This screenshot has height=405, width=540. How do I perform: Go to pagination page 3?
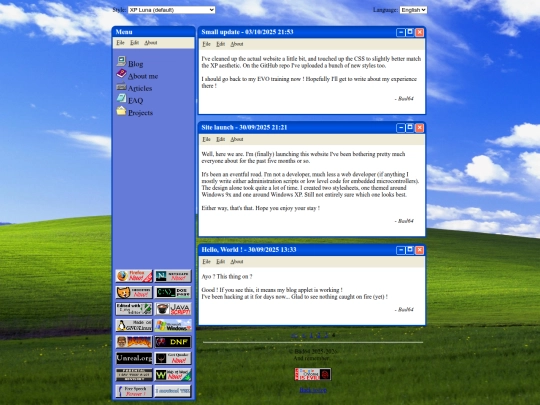pyautogui.click(x=326, y=335)
